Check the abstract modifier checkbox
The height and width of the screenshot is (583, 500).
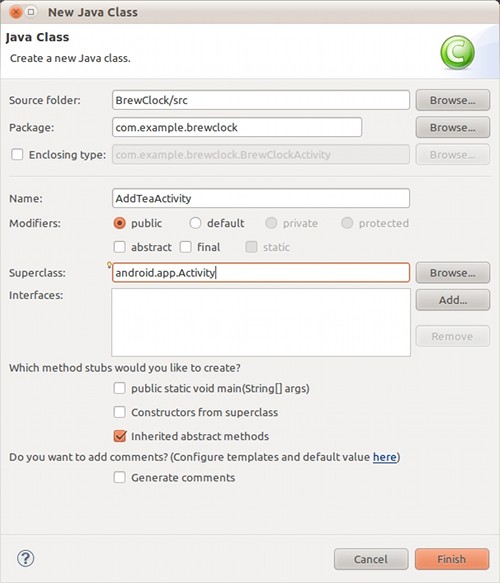click(119, 247)
